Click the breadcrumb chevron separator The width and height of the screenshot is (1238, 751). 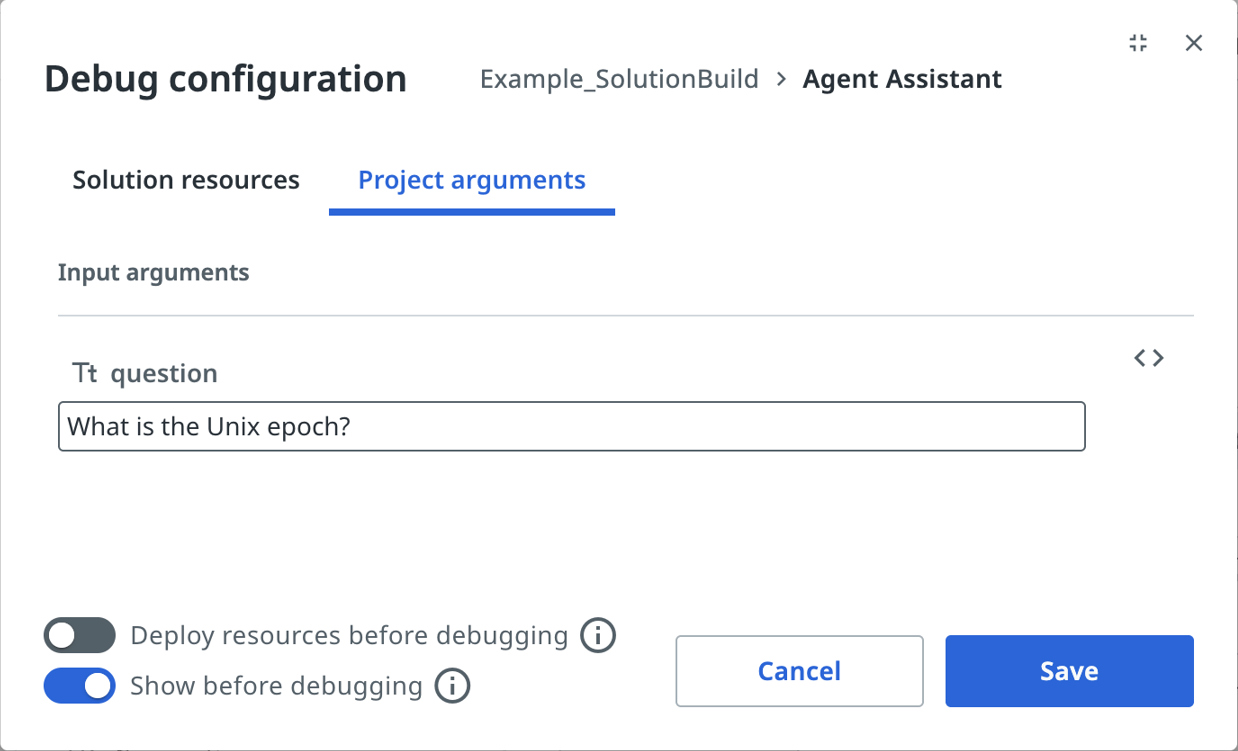point(781,79)
